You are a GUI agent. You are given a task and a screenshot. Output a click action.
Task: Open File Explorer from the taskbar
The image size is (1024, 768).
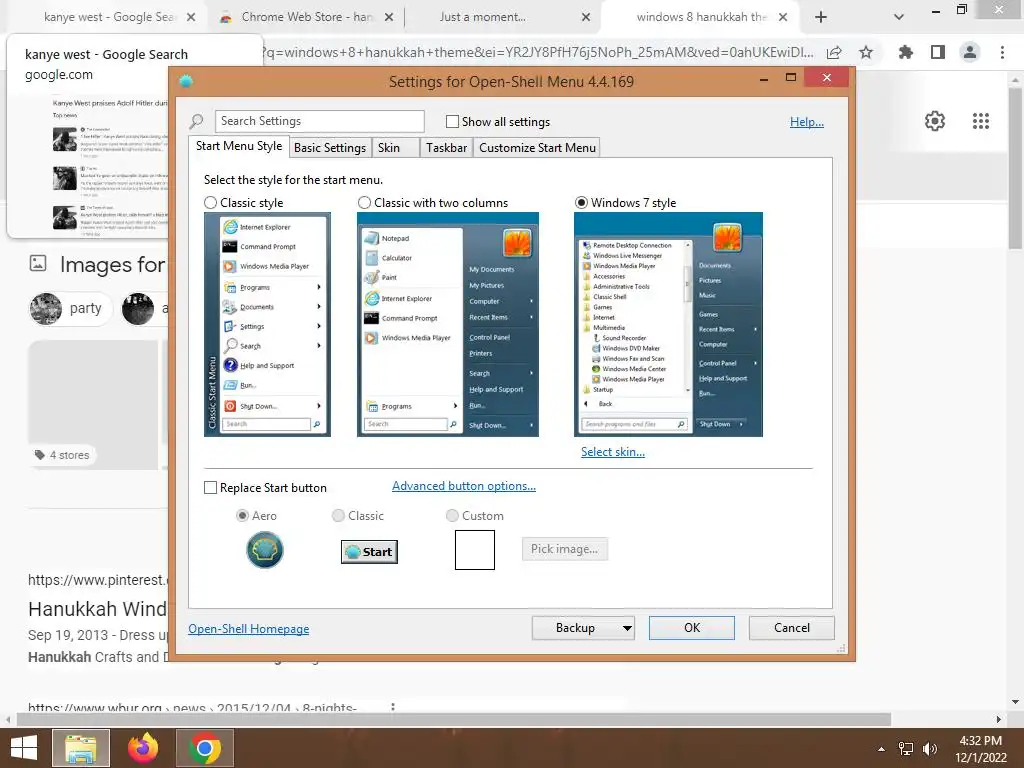pos(81,748)
